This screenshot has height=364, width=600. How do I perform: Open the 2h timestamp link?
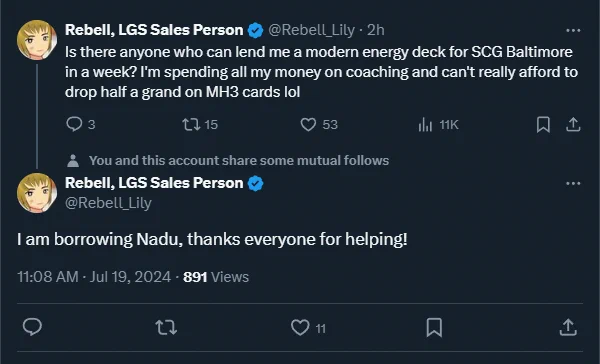tap(375, 30)
